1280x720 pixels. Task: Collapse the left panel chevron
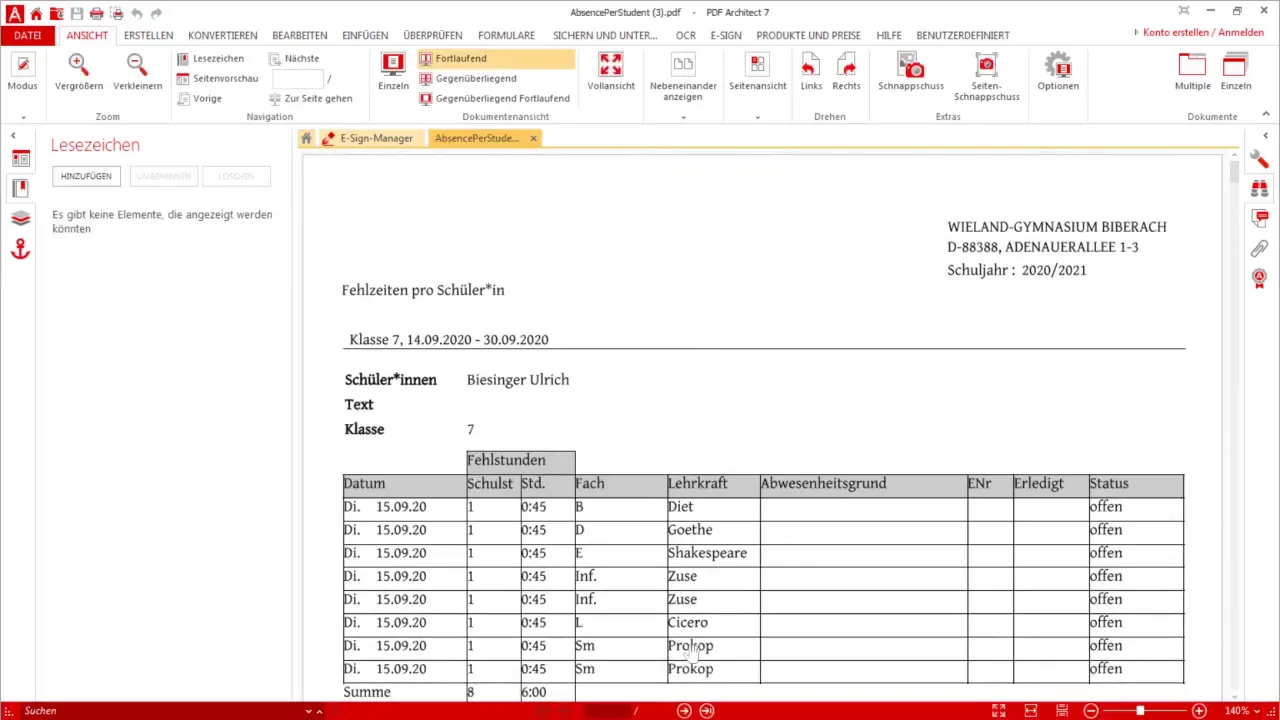(x=13, y=135)
